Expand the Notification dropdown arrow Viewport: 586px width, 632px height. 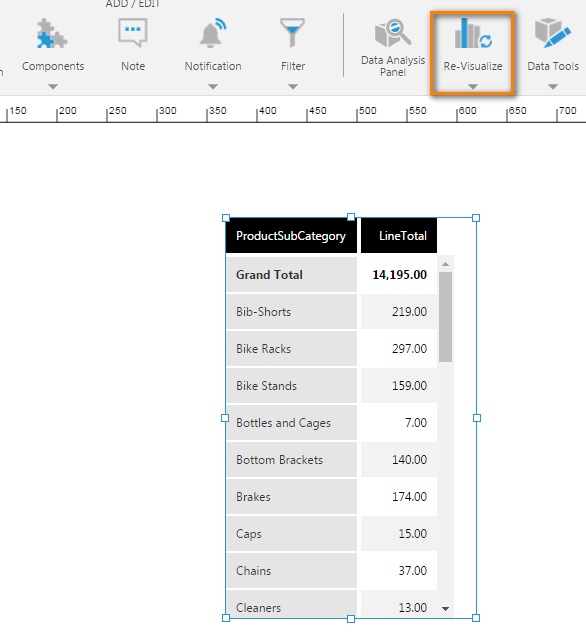213,86
